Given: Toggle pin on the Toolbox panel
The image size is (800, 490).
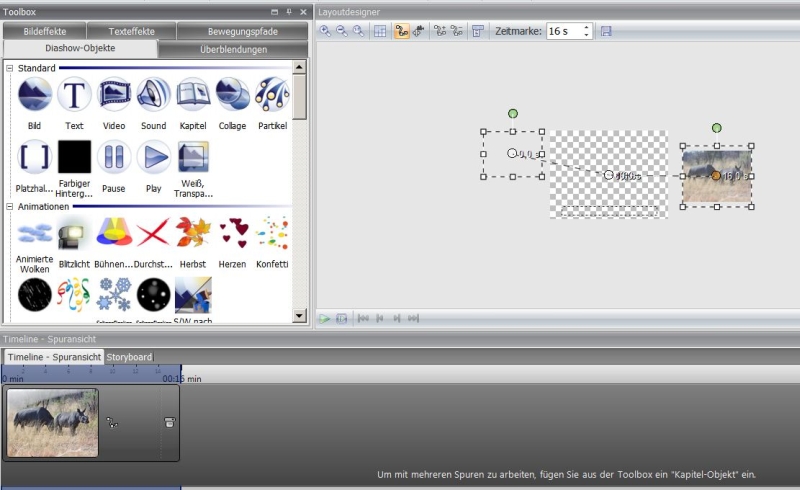Looking at the screenshot, I should 289,11.
